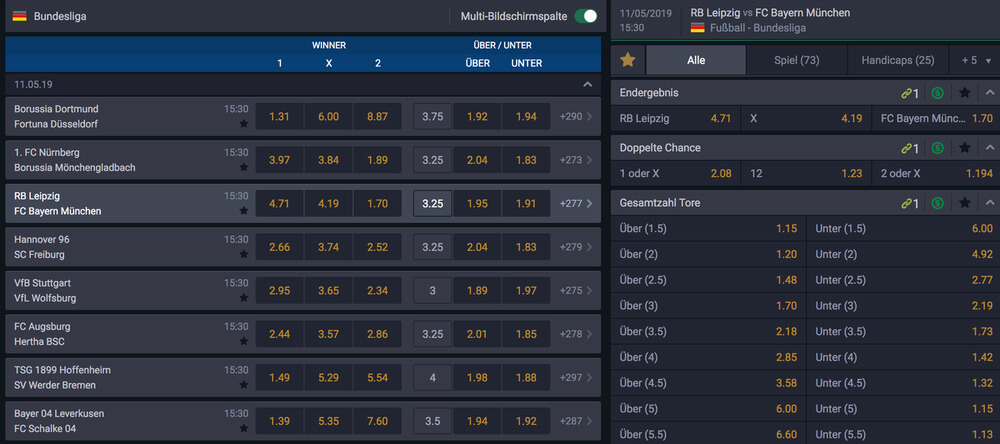Image resolution: width=1000 pixels, height=444 pixels.
Task: Favorite the Doppelte Chance market star
Action: pos(964,148)
